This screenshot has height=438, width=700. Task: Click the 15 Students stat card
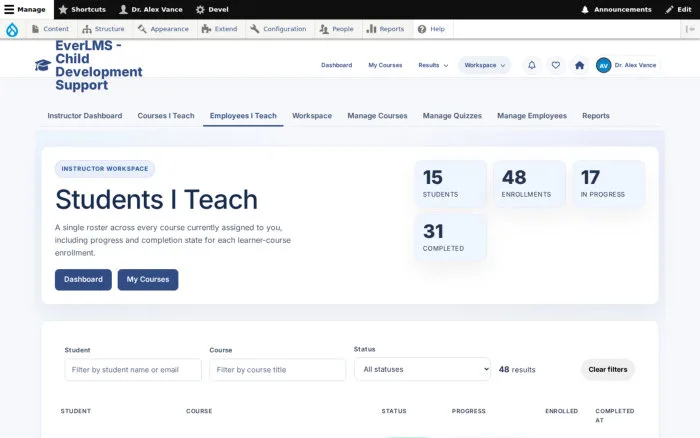coord(451,184)
